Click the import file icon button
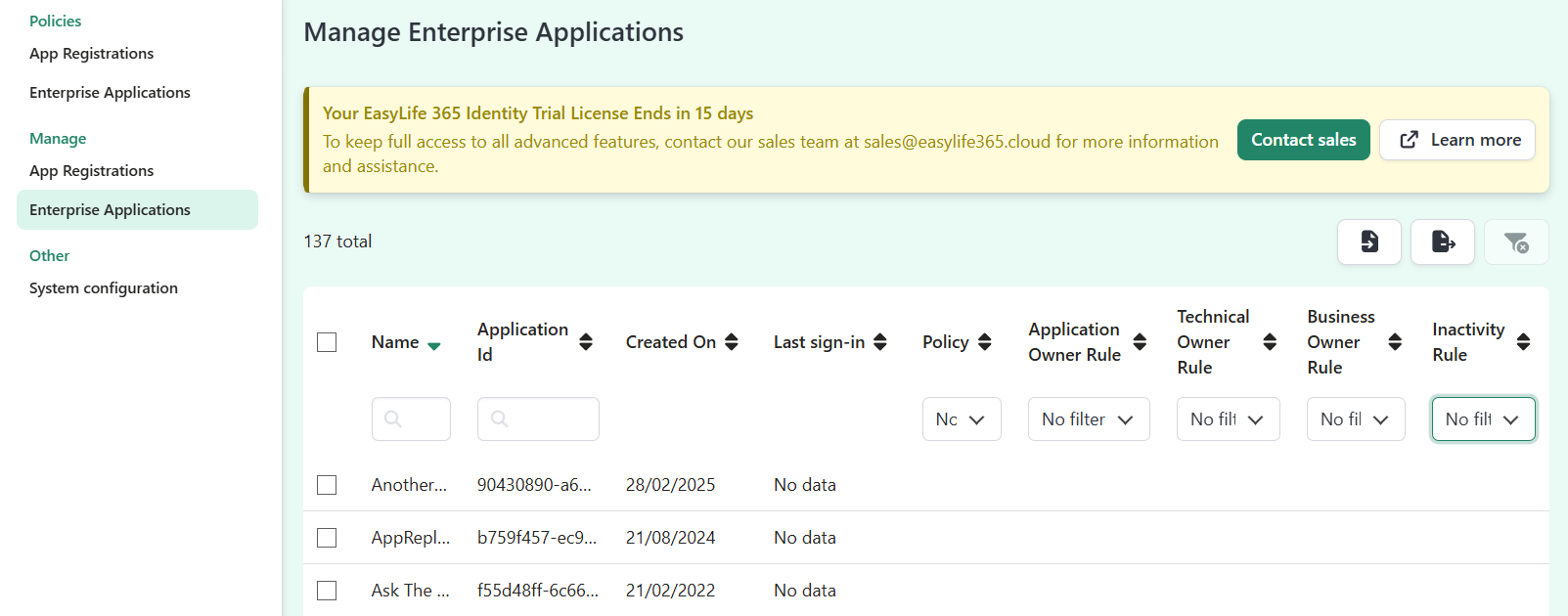 (1369, 242)
